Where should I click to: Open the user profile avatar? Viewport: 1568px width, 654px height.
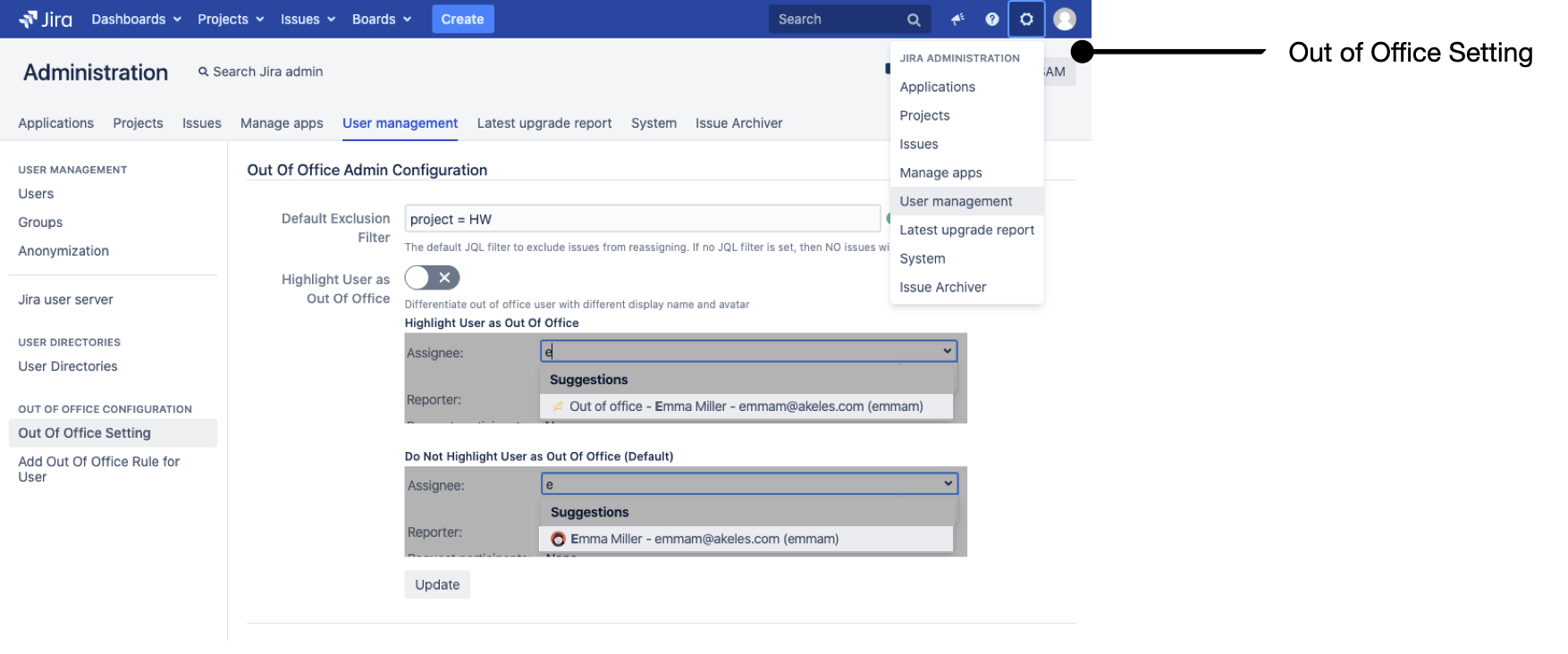point(1064,19)
